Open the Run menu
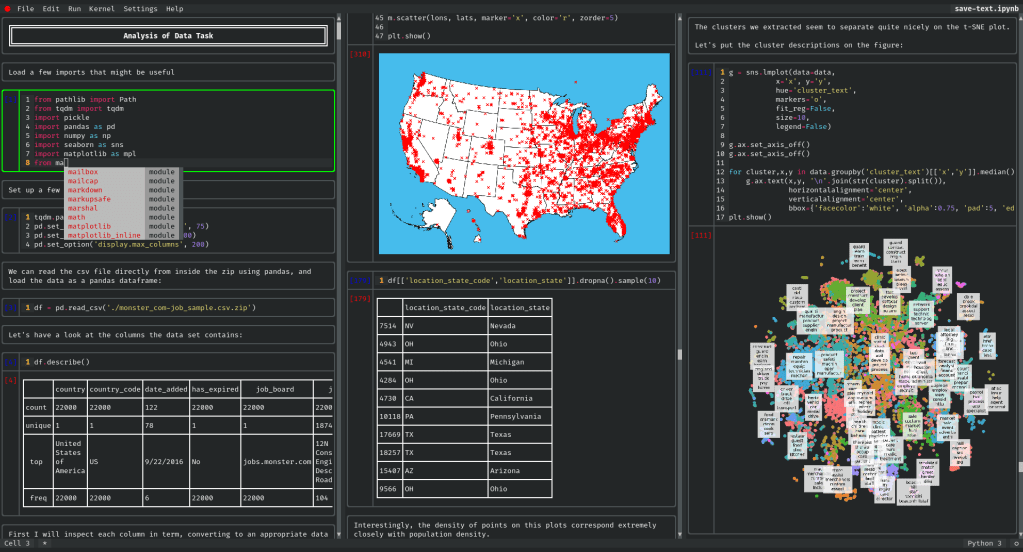This screenshot has height=552, width=1023. pos(75,8)
